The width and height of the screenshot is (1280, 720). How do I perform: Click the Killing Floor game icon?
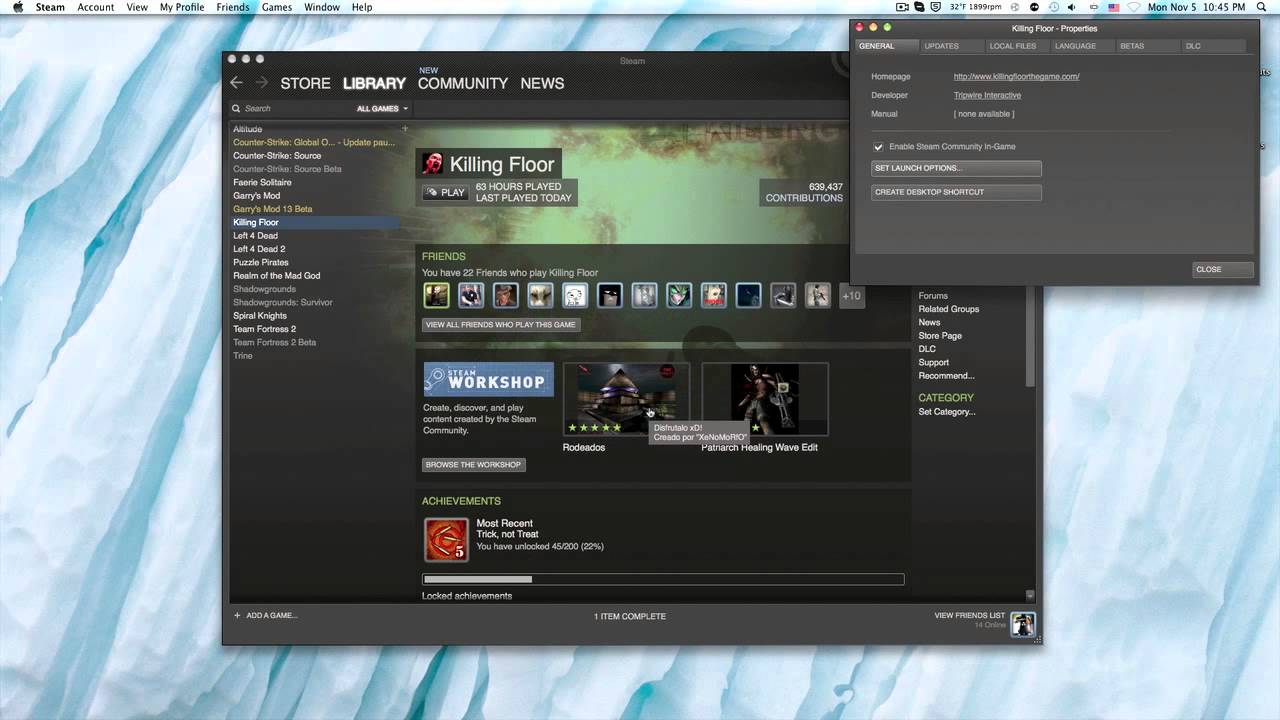tap(433, 164)
